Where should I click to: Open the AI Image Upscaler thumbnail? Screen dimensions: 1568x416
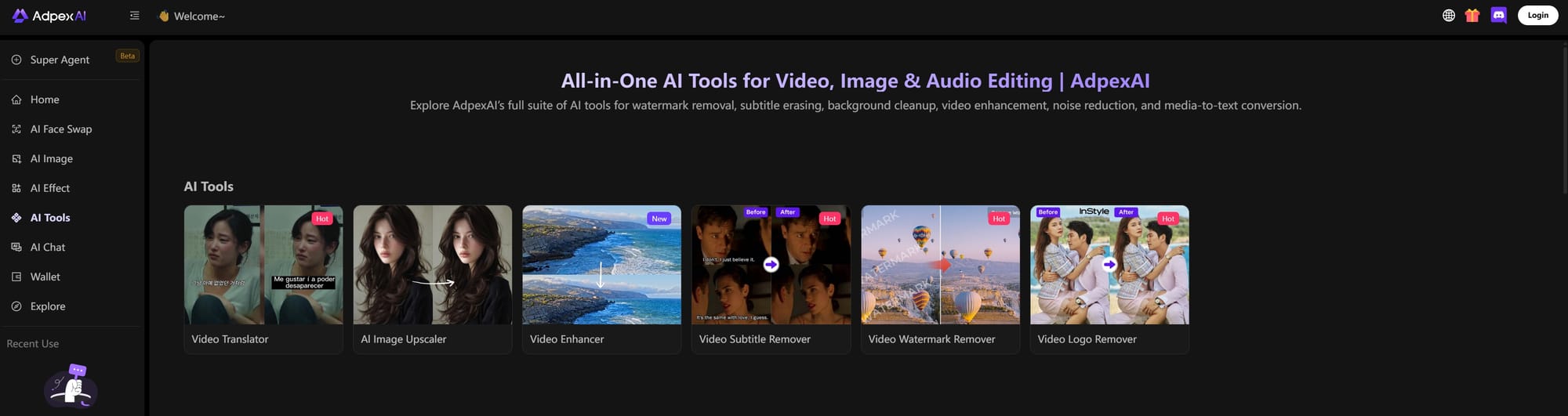[x=433, y=265]
